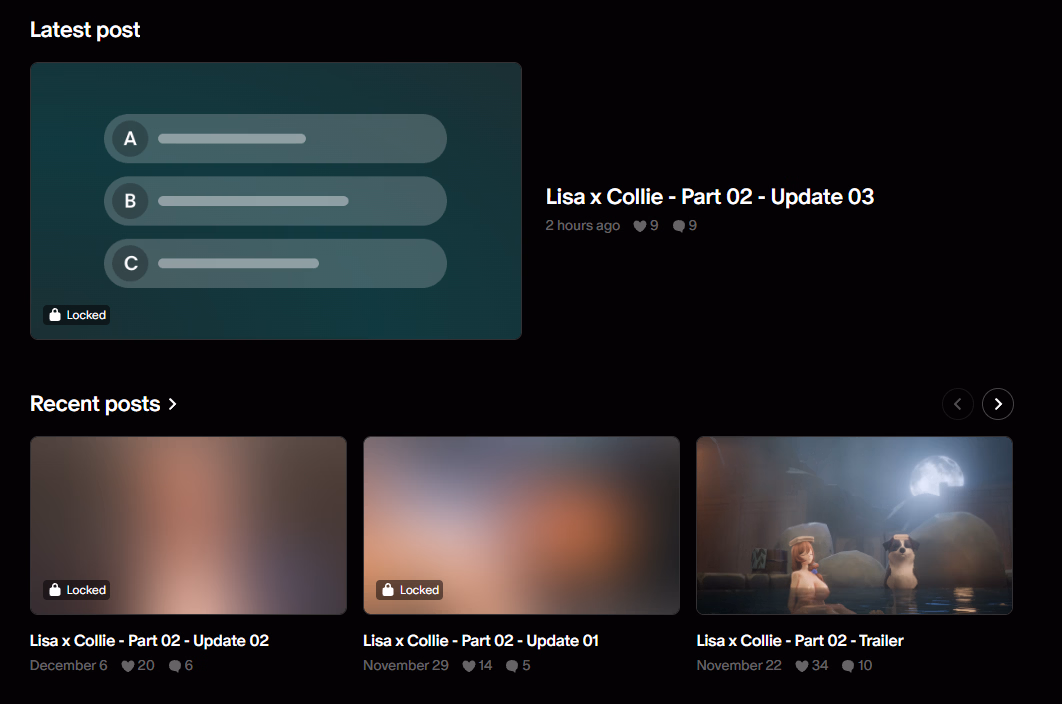This screenshot has height=704, width=1062.
Task: Like the Part 02 Trailer post
Action: [802, 666]
